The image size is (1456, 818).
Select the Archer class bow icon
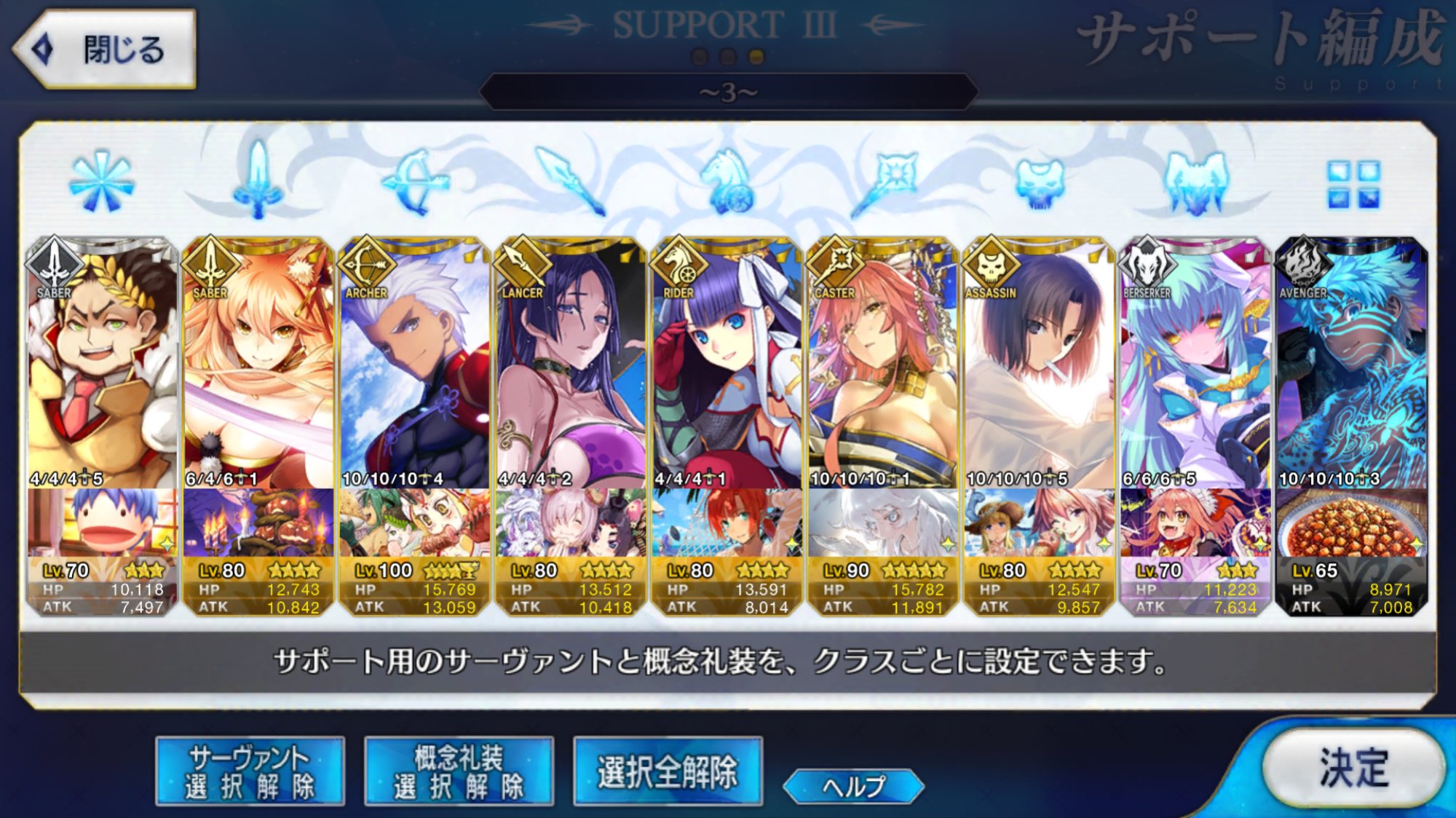(x=415, y=182)
